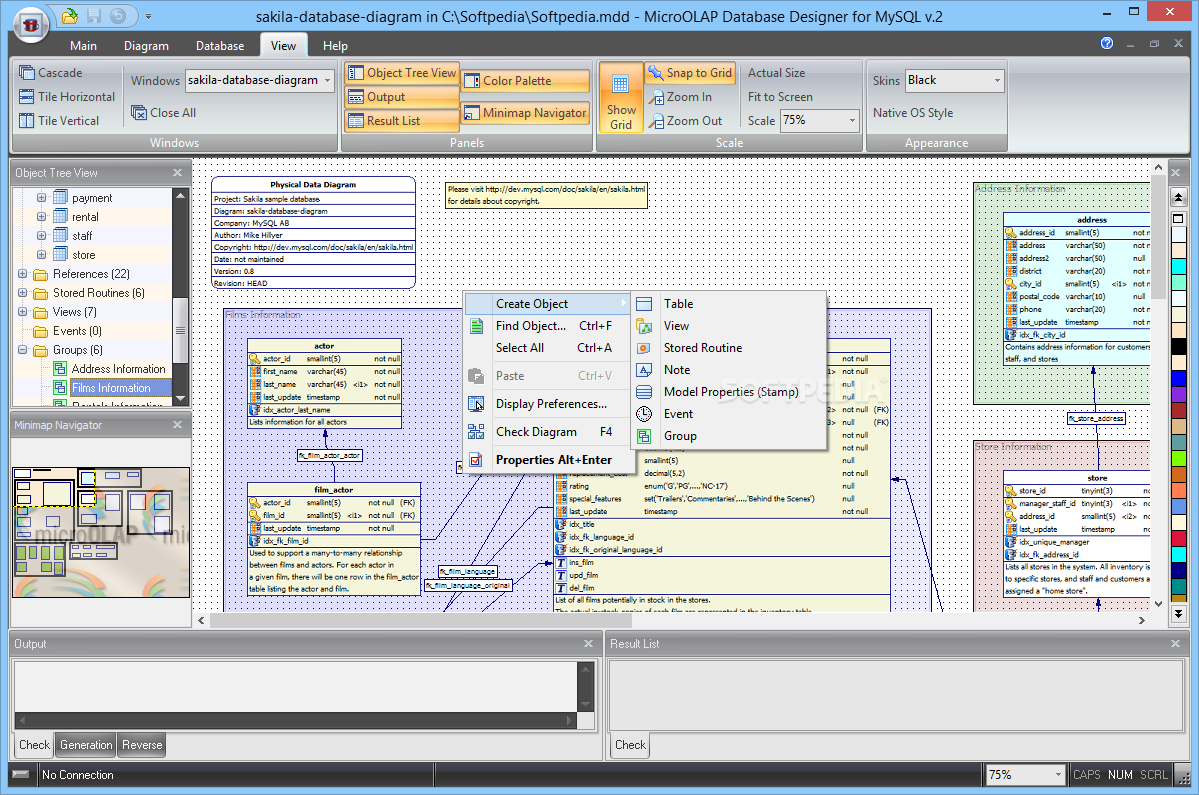Switch to Generation output tab

(x=86, y=745)
